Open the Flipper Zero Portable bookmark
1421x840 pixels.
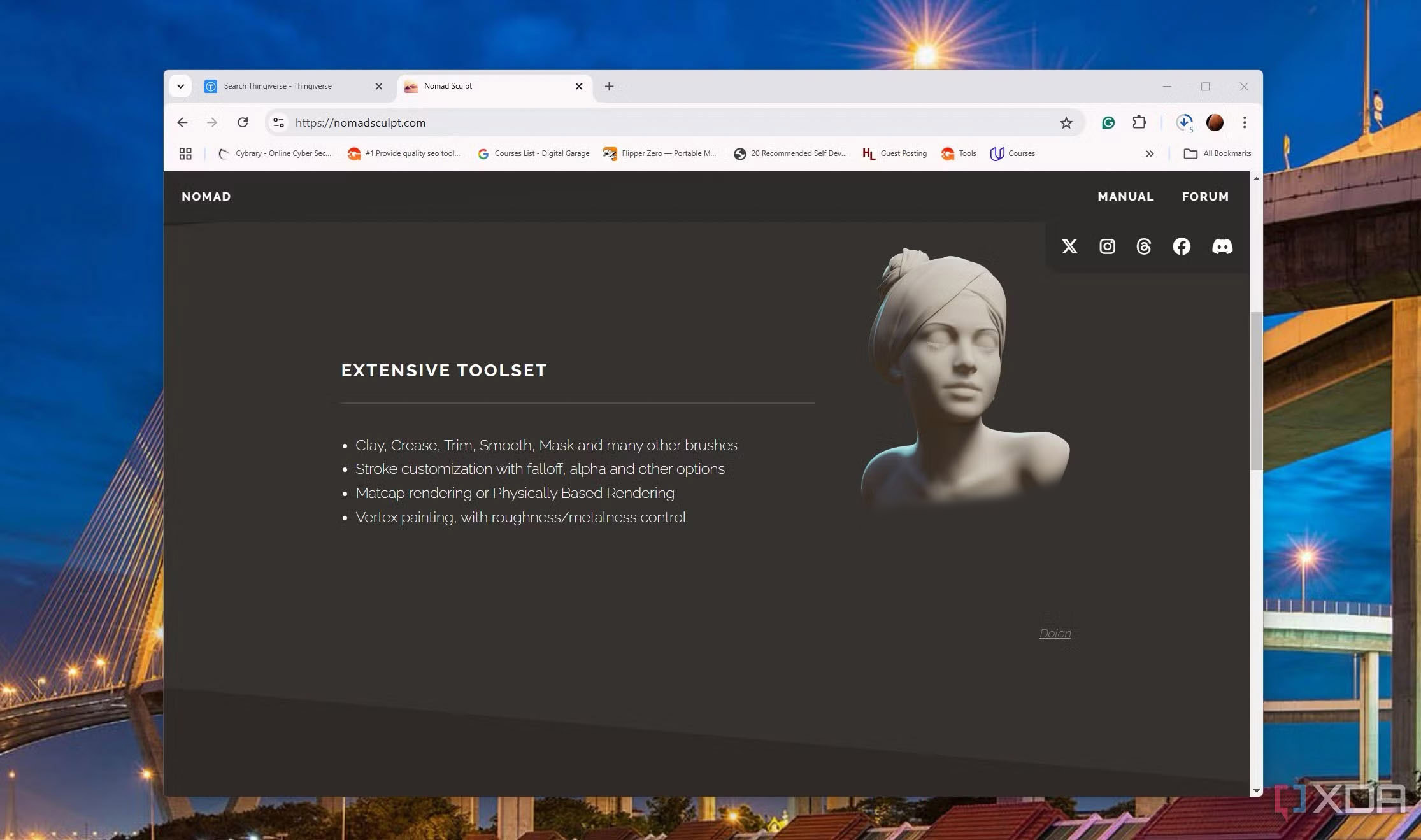coord(660,153)
